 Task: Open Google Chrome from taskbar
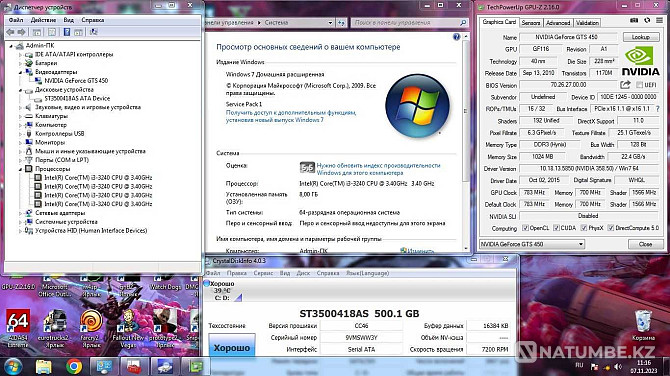coord(74,367)
